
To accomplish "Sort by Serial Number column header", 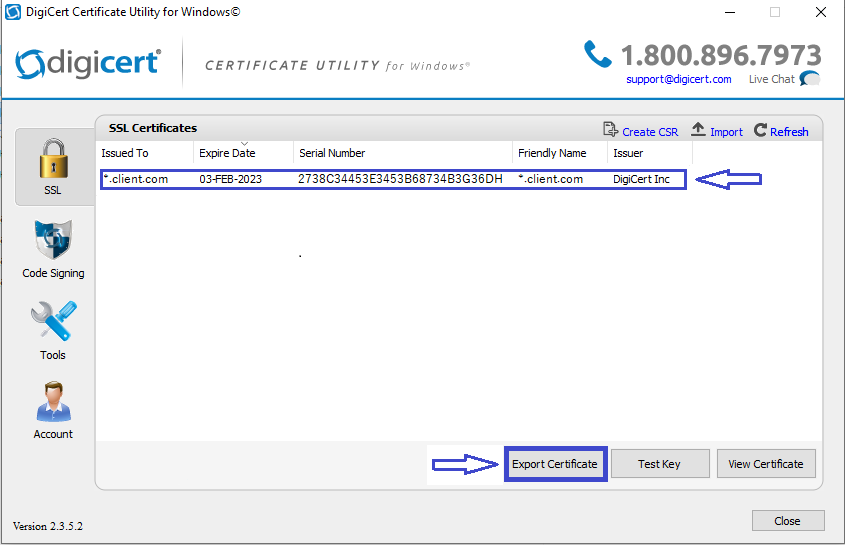I will (x=403, y=153).
